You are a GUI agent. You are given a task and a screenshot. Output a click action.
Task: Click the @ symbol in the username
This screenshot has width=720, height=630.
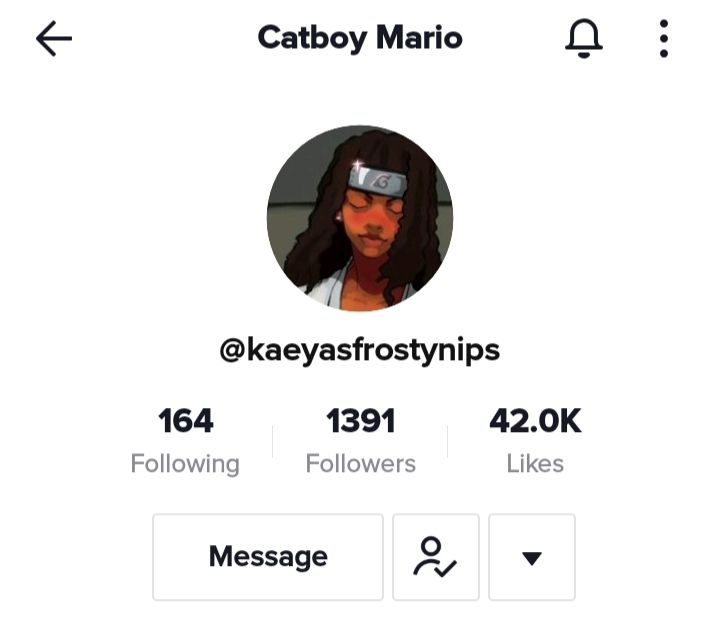(233, 350)
